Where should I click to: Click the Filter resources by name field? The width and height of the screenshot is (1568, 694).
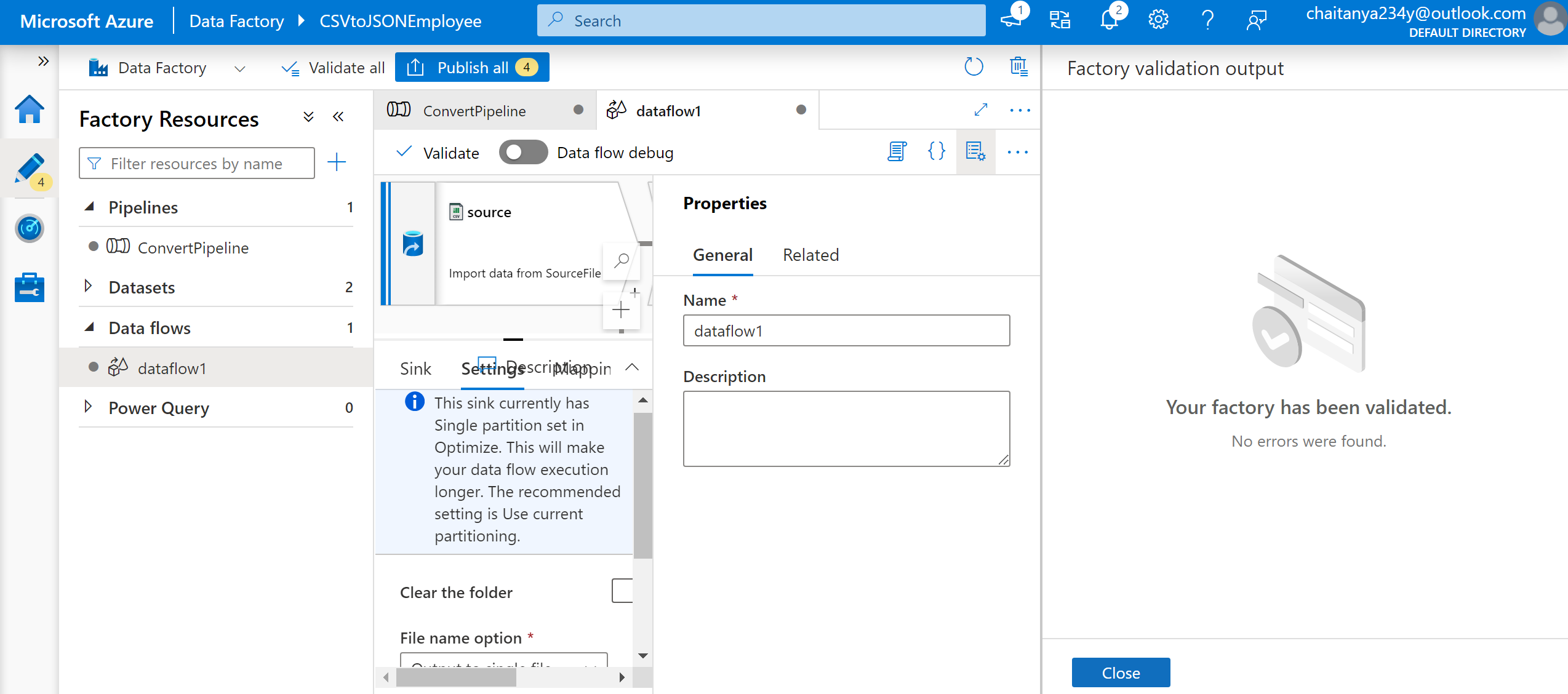pos(197,163)
